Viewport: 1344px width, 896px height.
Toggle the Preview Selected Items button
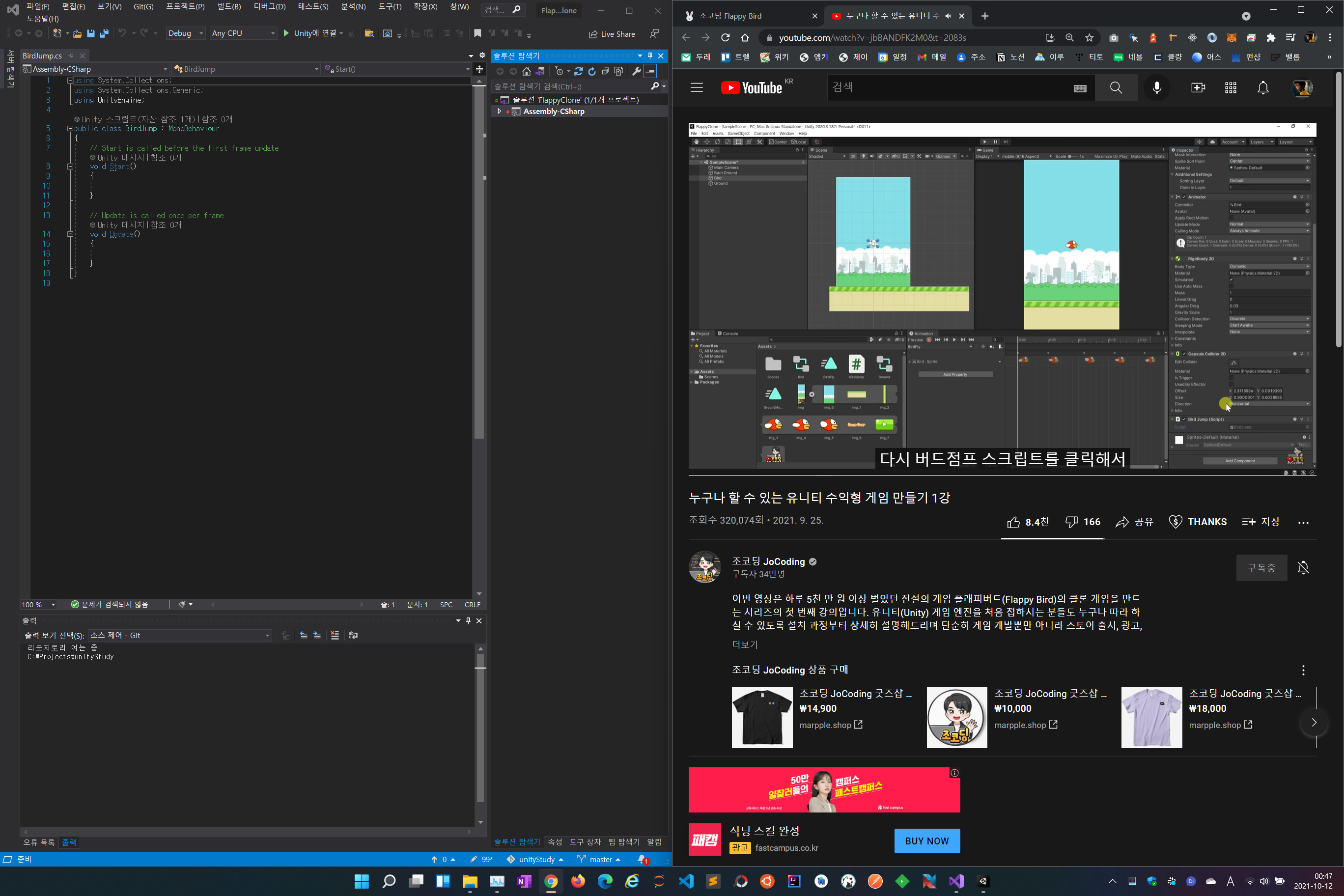click(x=650, y=71)
